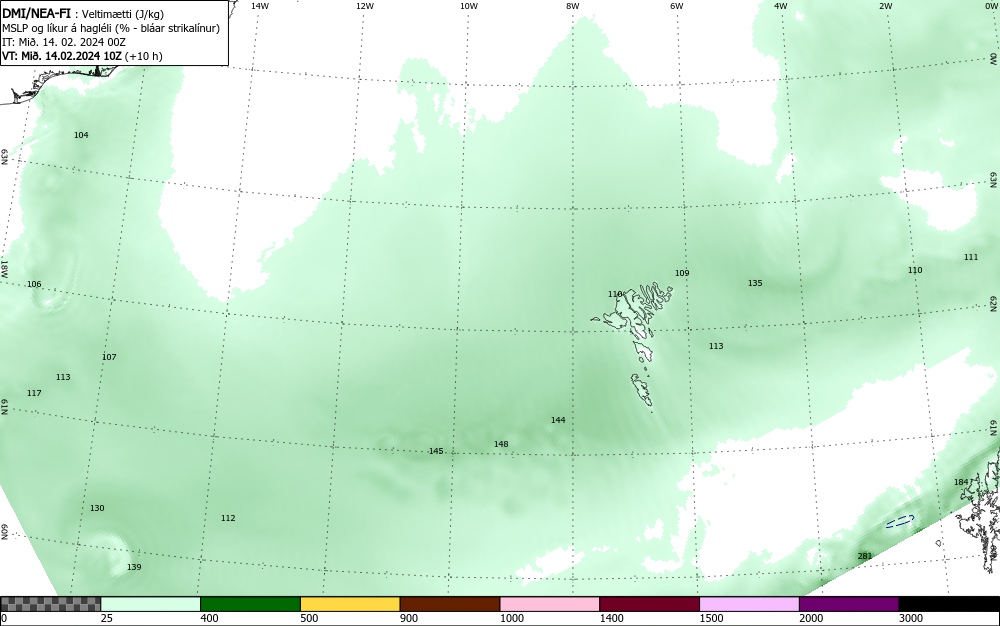Select the 106 CAPE value
The image size is (1000, 626).
pos(34,284)
